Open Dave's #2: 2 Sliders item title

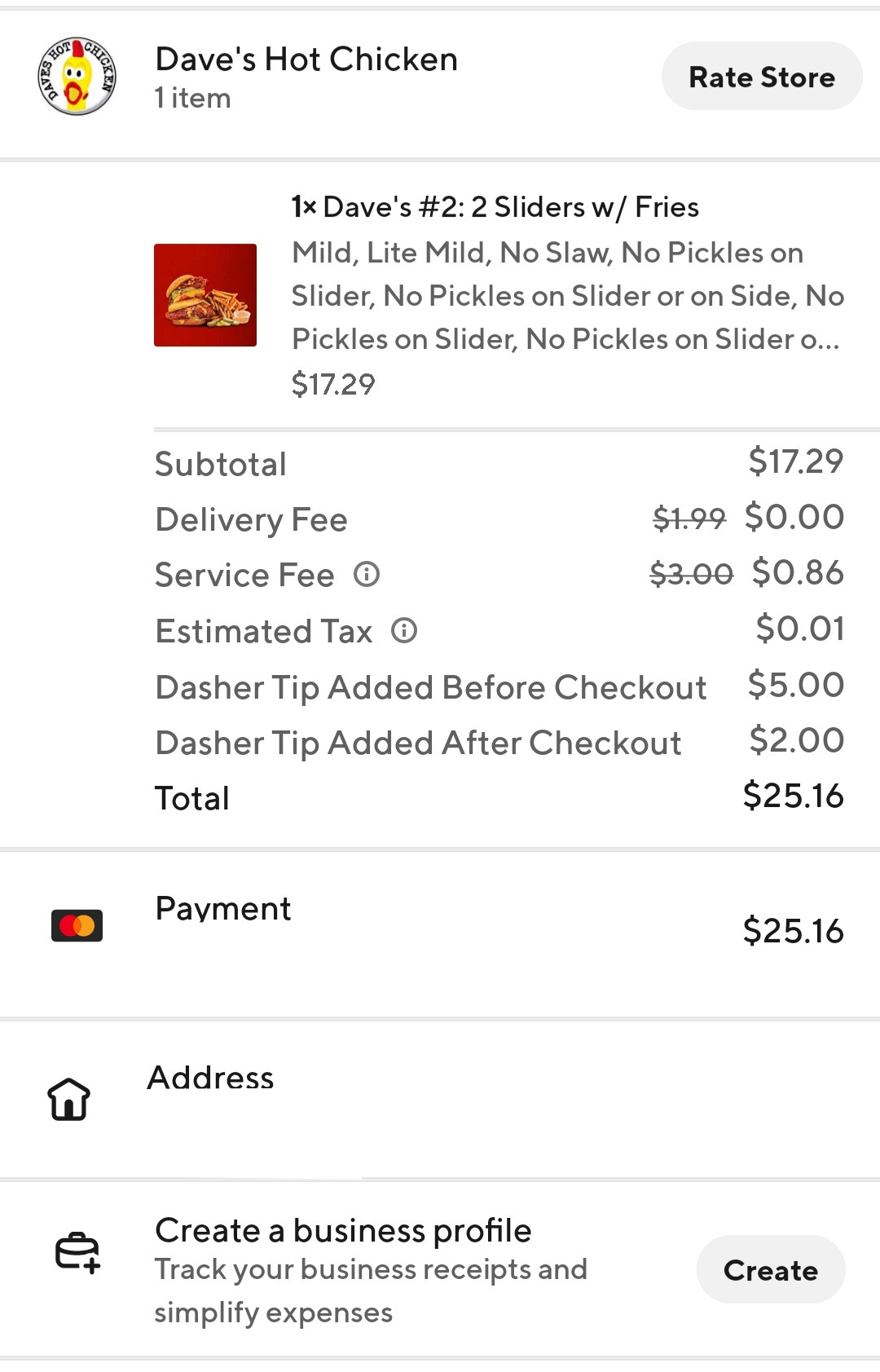(495, 207)
